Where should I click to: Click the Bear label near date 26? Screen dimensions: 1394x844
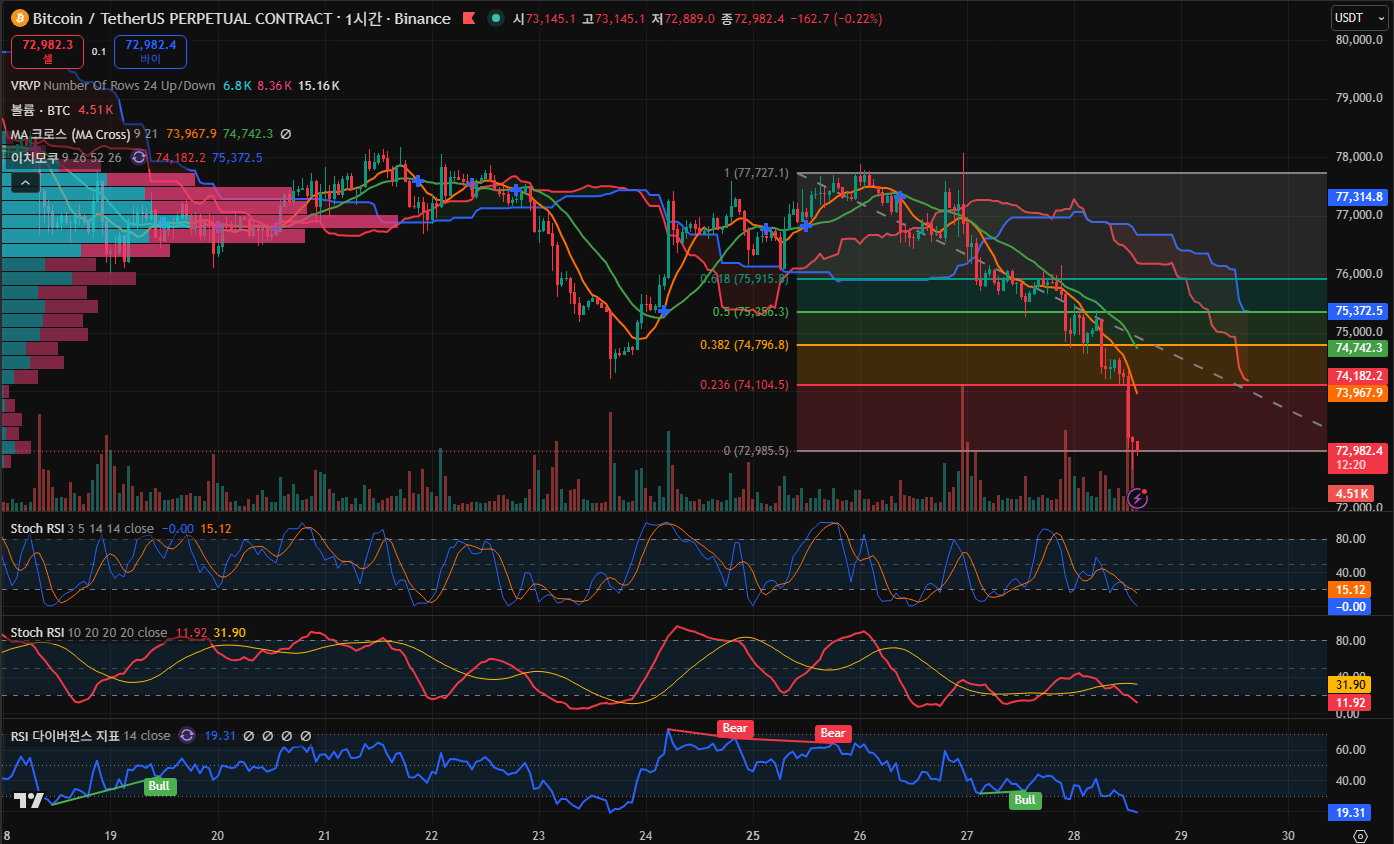(x=833, y=733)
